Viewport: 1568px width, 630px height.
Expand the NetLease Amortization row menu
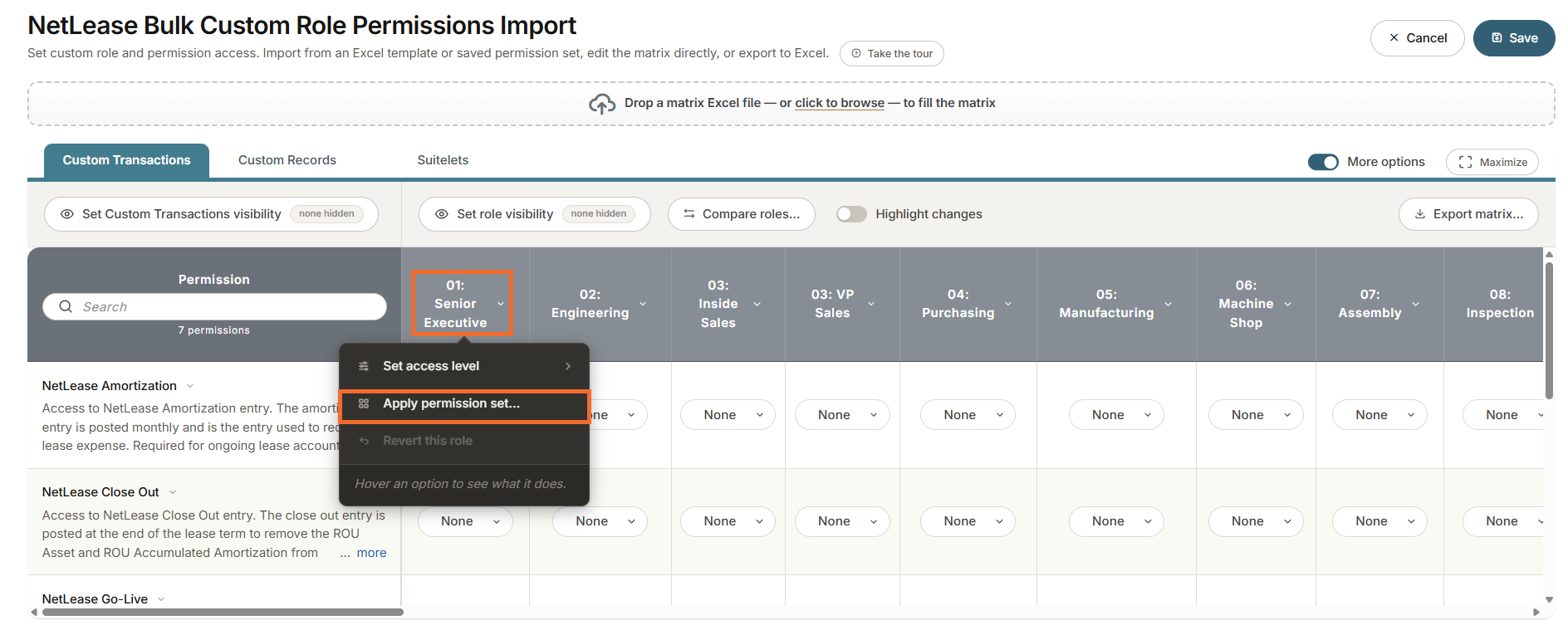point(190,386)
